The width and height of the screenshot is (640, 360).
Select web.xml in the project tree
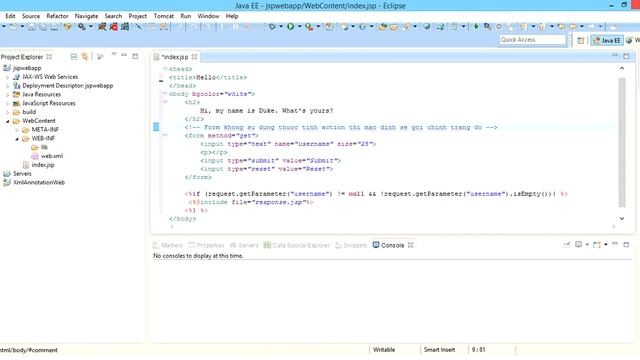[47, 156]
